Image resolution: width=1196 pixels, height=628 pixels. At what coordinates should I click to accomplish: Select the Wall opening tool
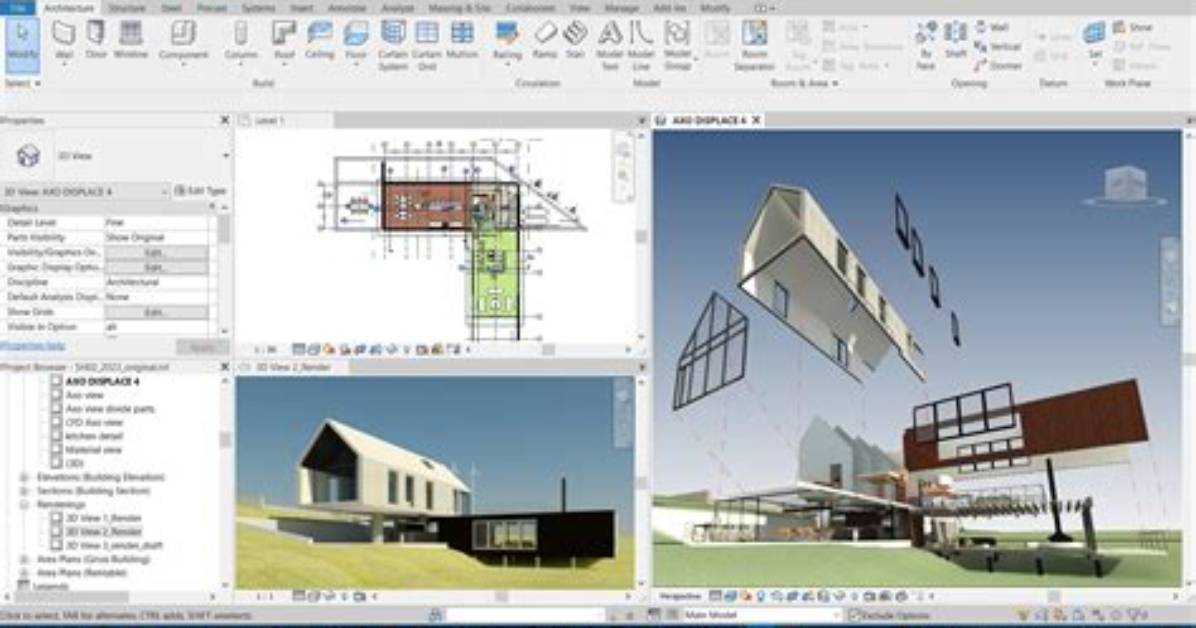pyautogui.click(x=992, y=27)
